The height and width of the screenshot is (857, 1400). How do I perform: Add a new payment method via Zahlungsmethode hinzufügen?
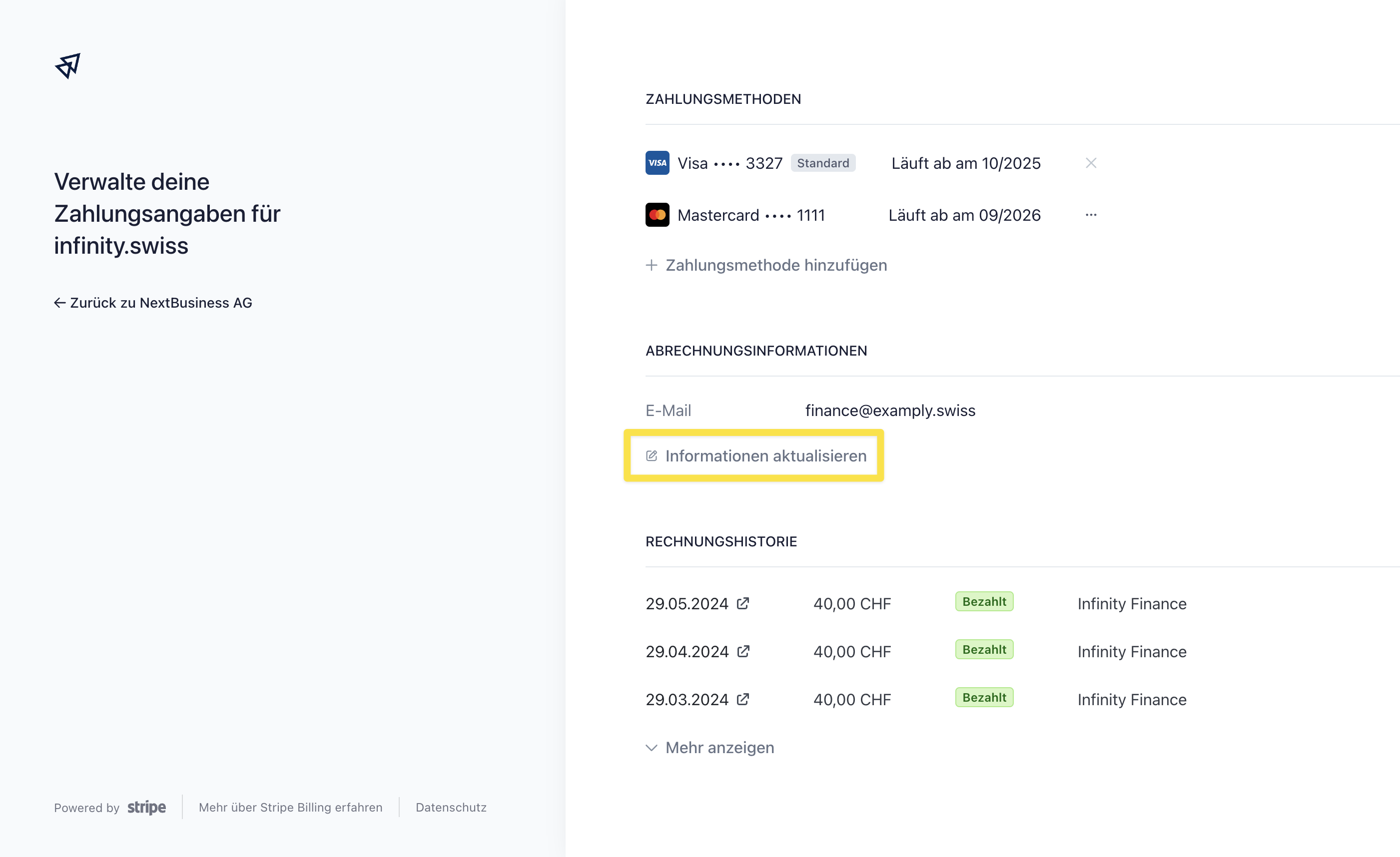[x=766, y=265]
